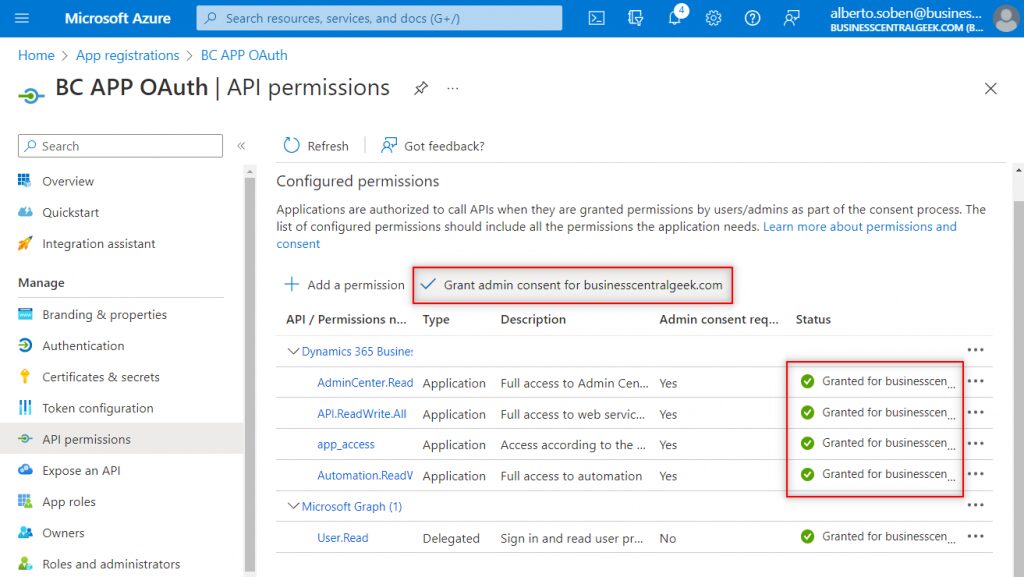This screenshot has height=577, width=1024.
Task: Click Got feedback? in the toolbar
Action: pos(433,146)
